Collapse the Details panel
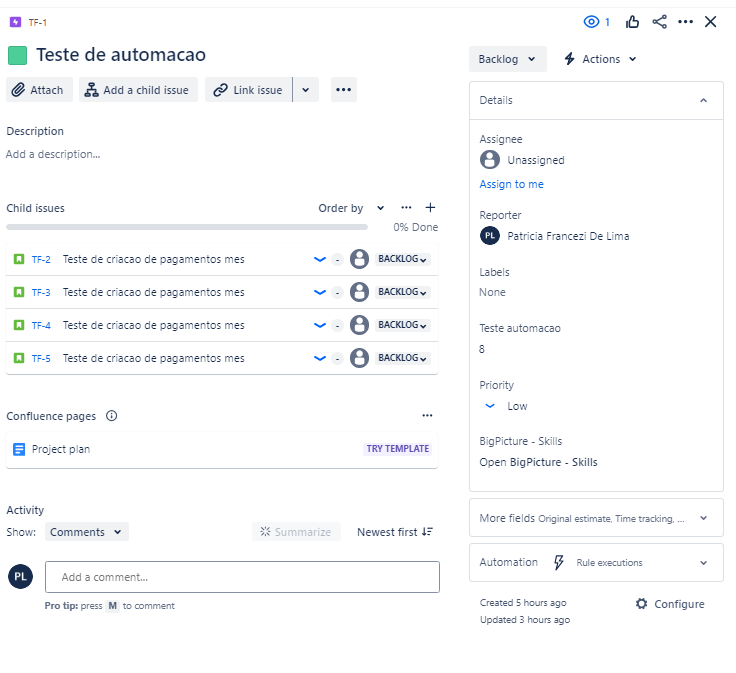 coord(703,100)
